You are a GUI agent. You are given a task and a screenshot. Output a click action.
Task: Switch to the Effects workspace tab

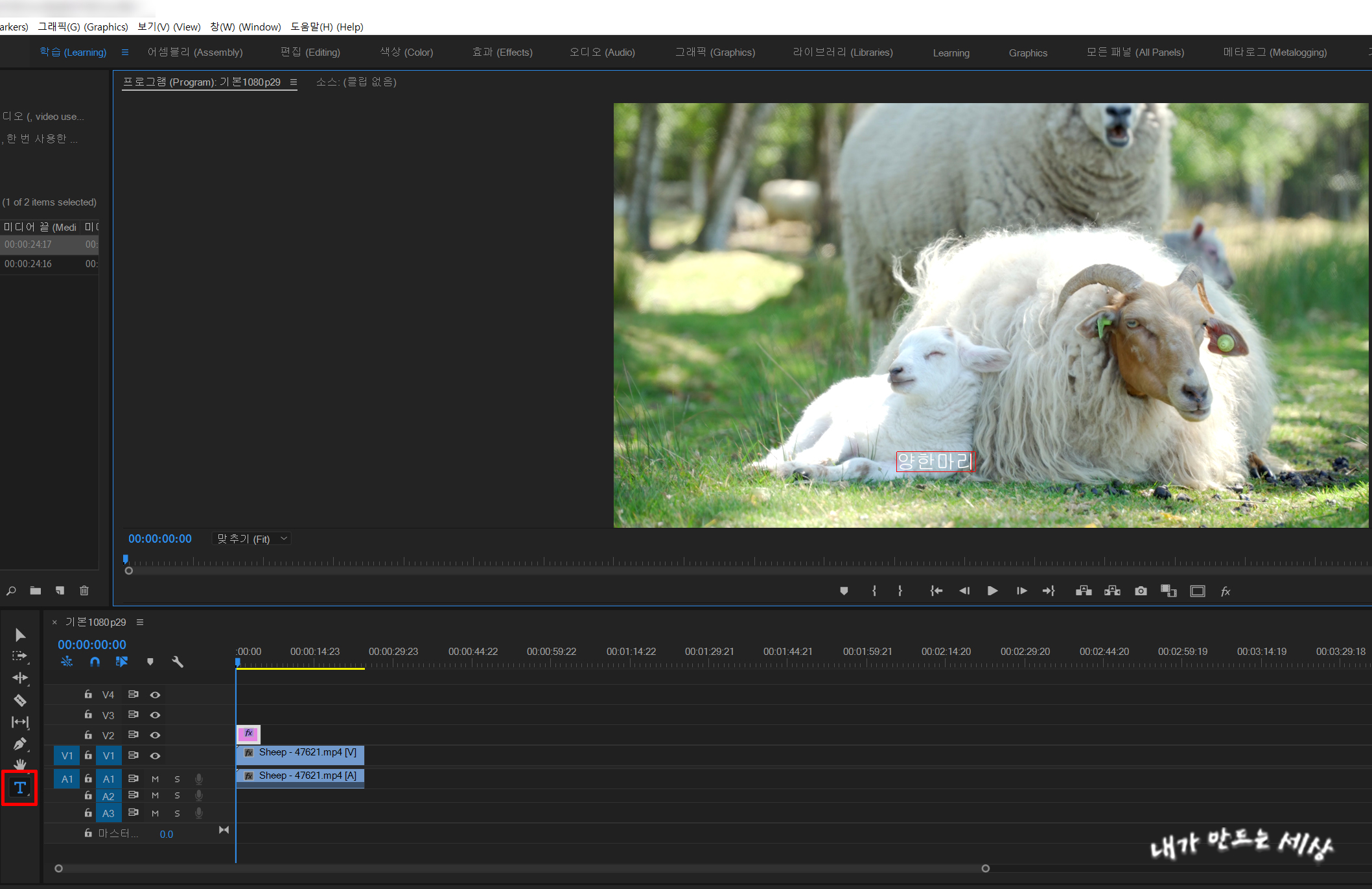click(x=502, y=53)
